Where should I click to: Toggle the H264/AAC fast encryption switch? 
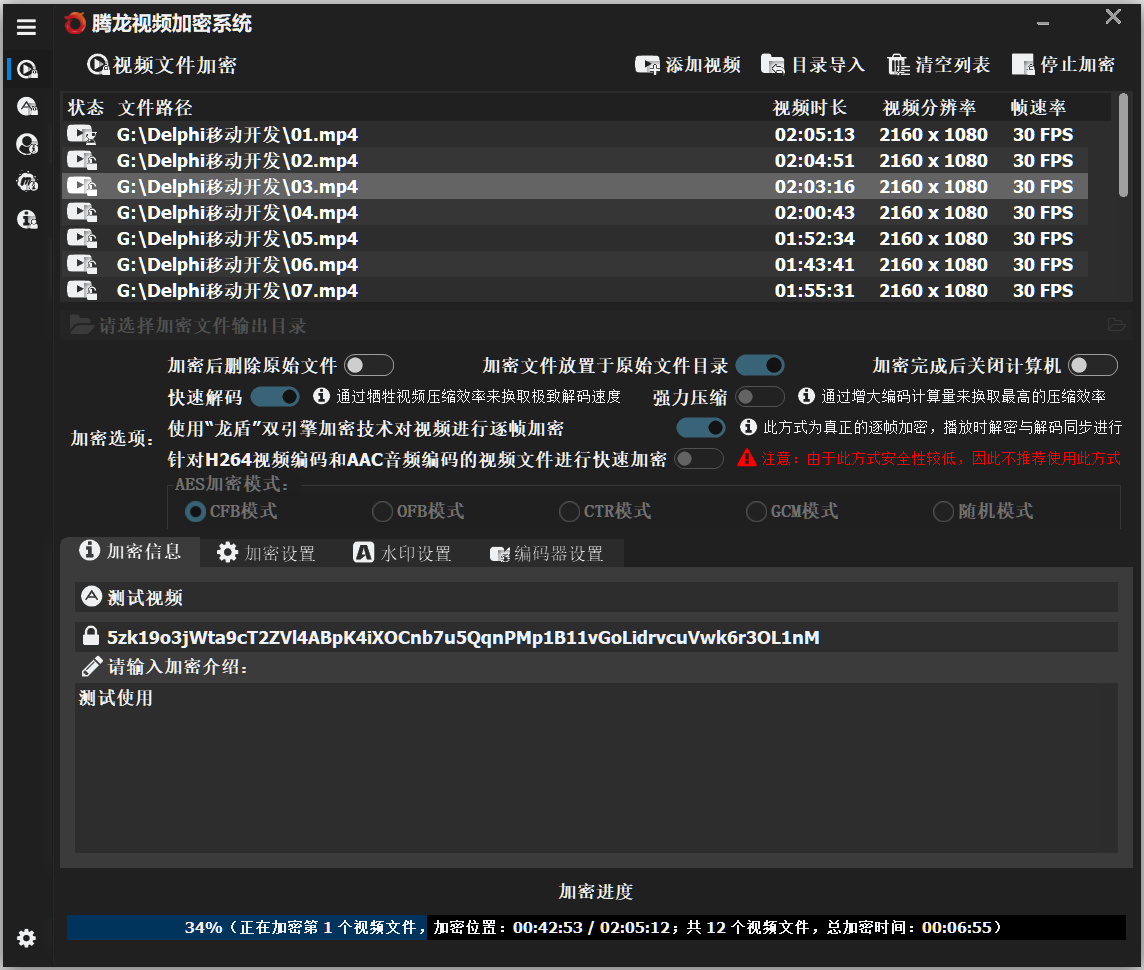click(699, 459)
